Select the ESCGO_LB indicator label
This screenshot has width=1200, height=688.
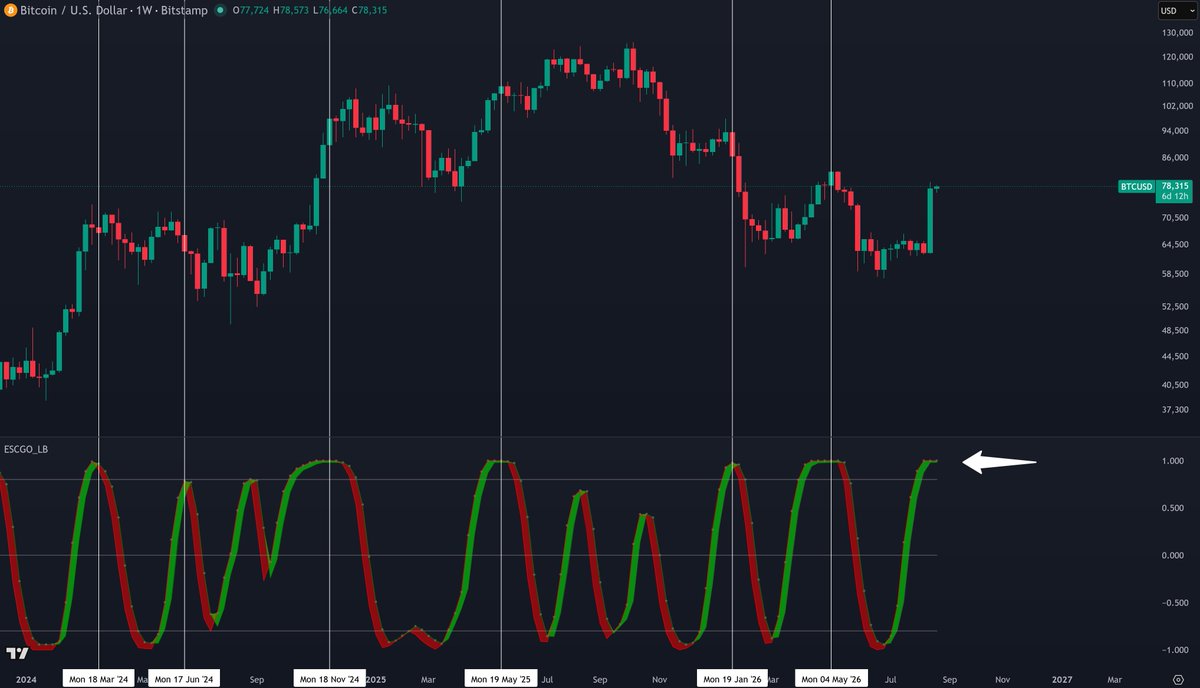(25, 449)
